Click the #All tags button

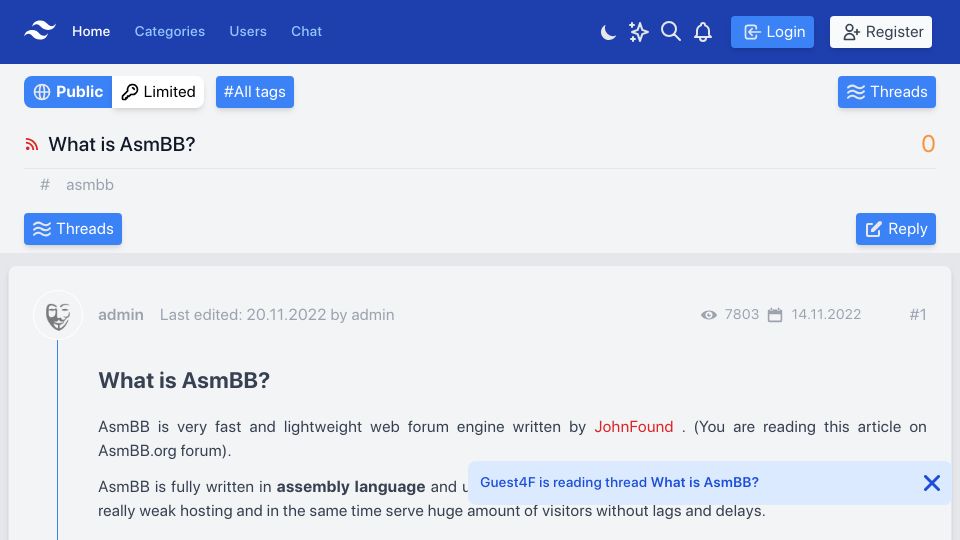click(255, 92)
